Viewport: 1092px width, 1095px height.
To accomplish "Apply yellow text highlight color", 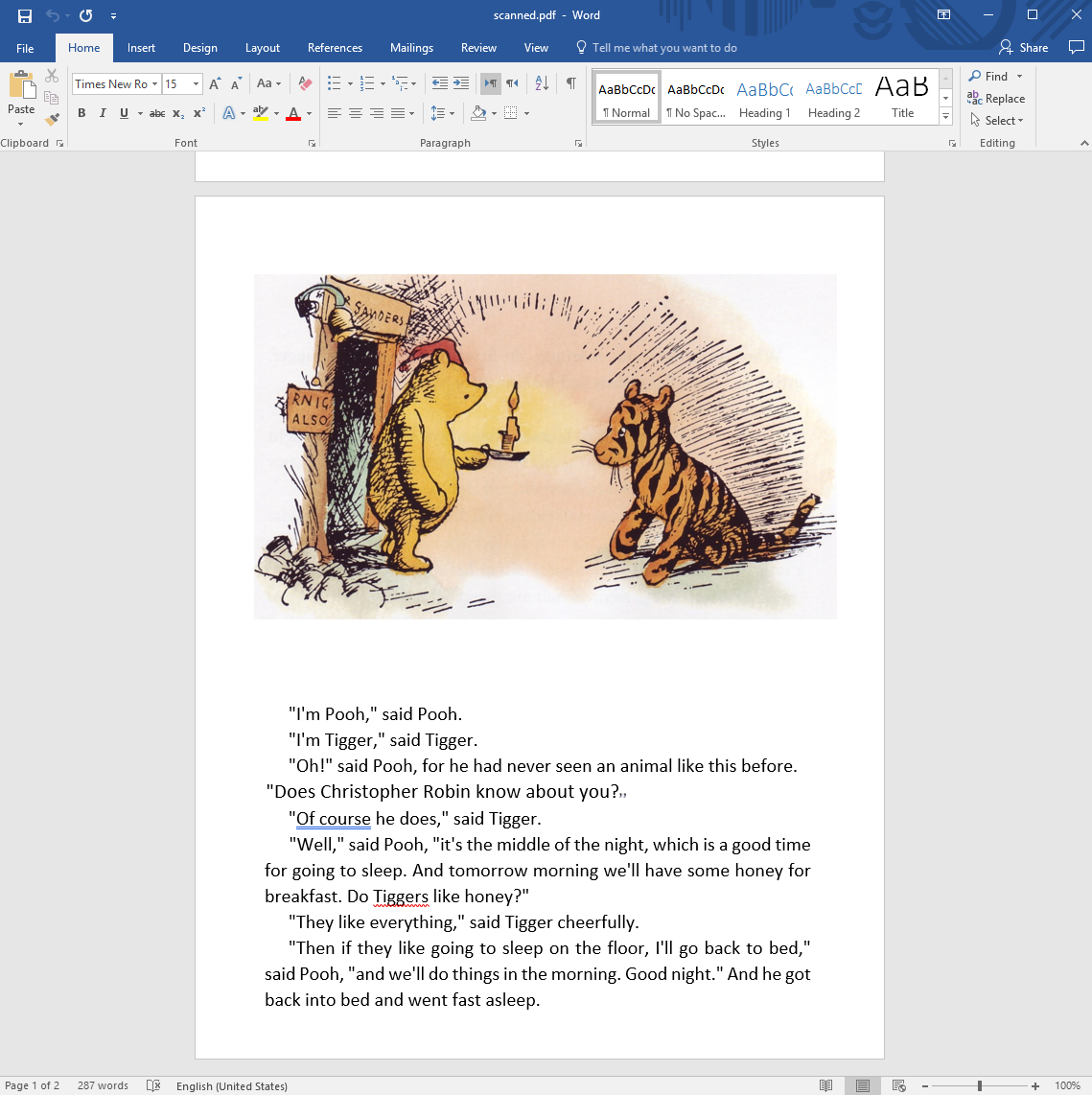I will (261, 113).
